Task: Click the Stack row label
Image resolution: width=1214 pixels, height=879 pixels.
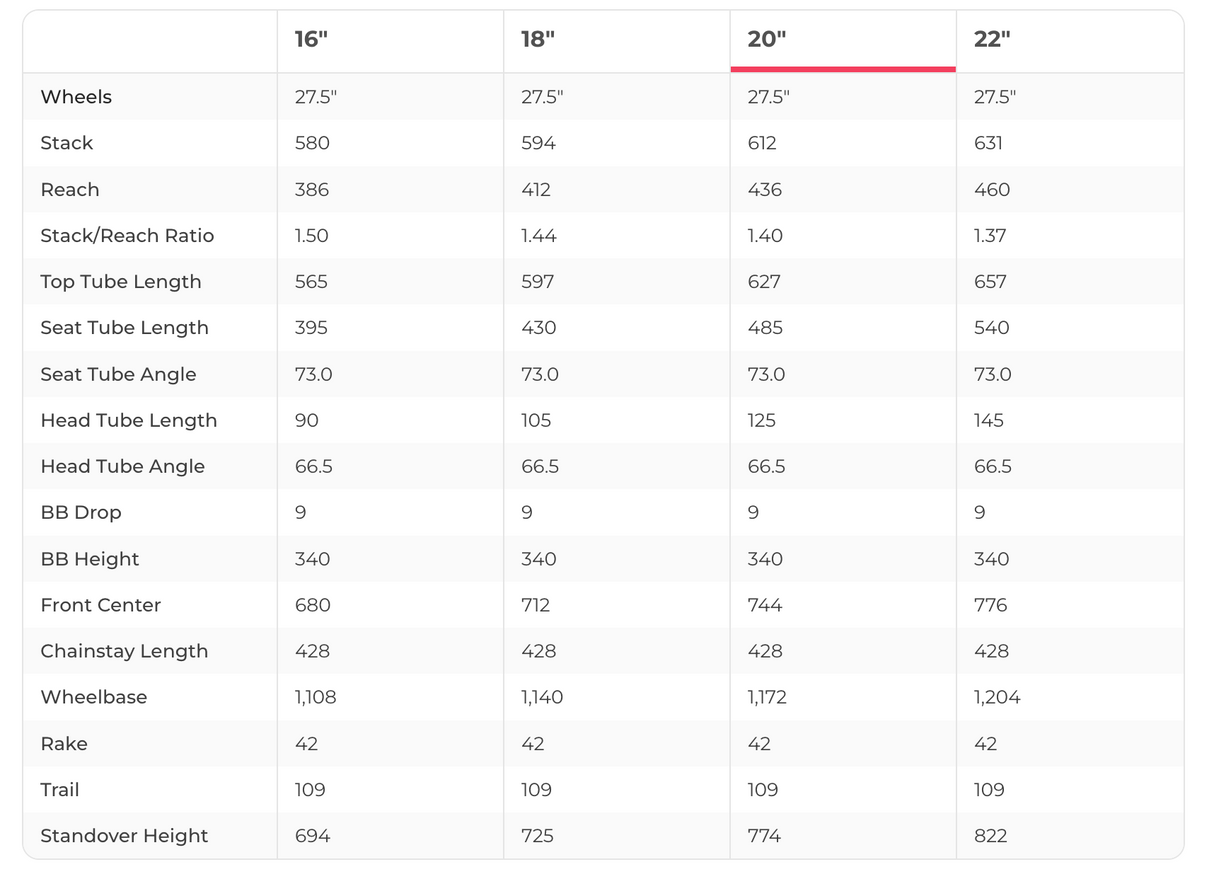Action: point(67,143)
